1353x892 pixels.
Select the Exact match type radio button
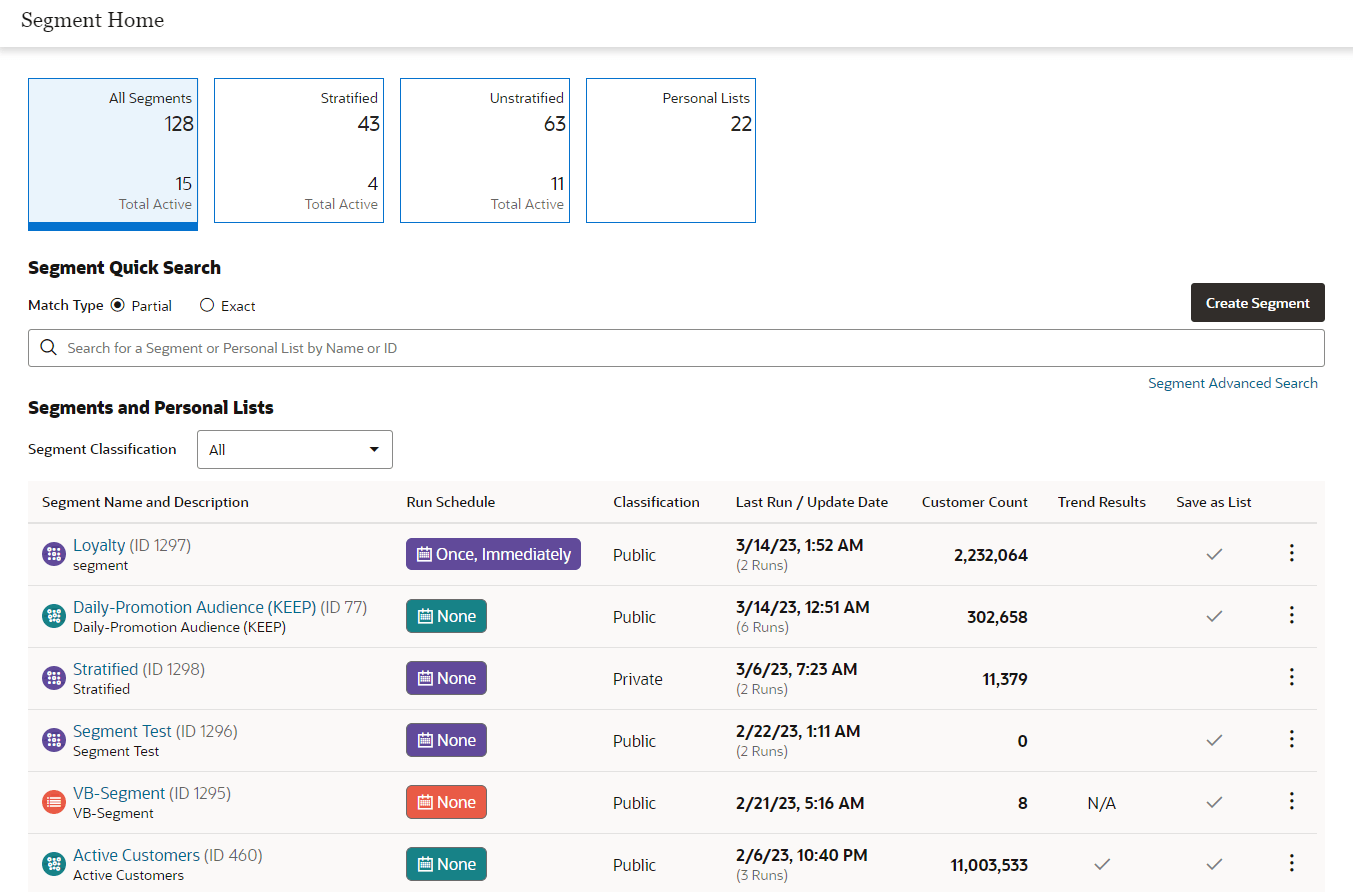point(207,305)
